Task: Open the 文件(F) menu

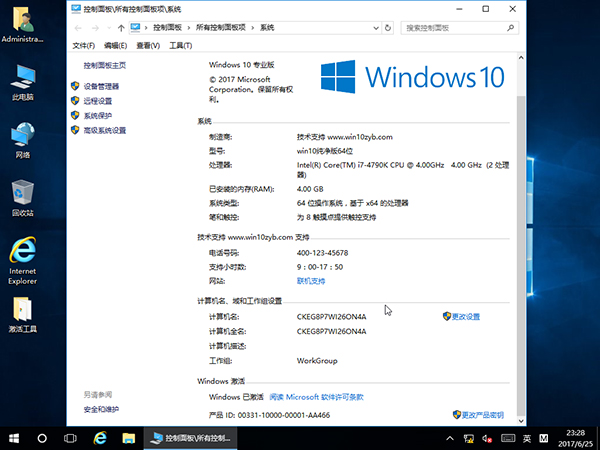Action: pos(84,46)
